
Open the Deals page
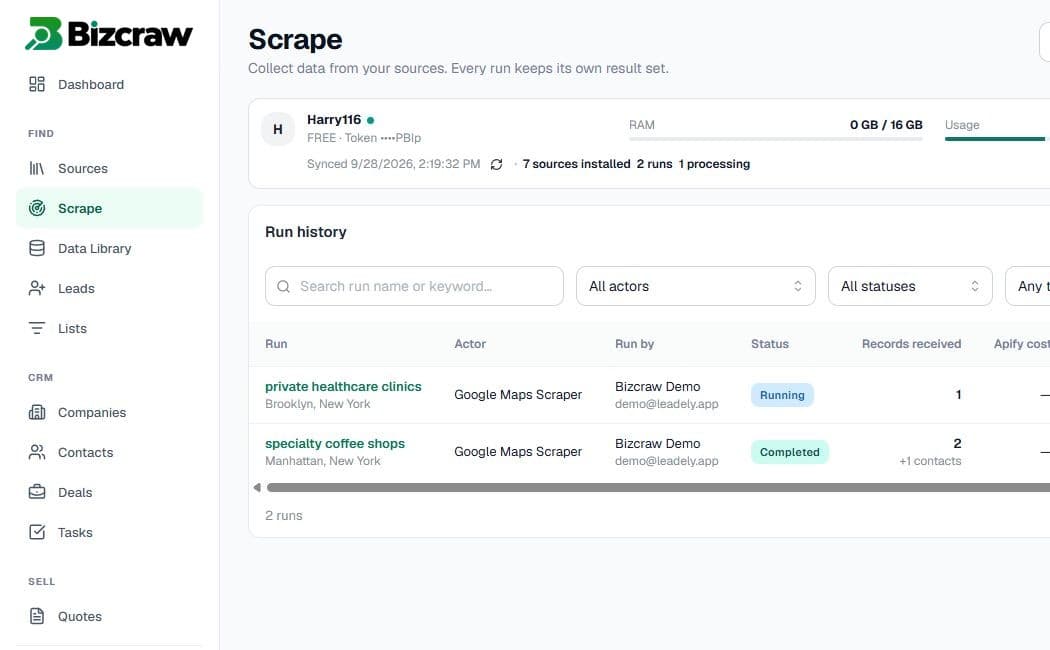(109, 492)
